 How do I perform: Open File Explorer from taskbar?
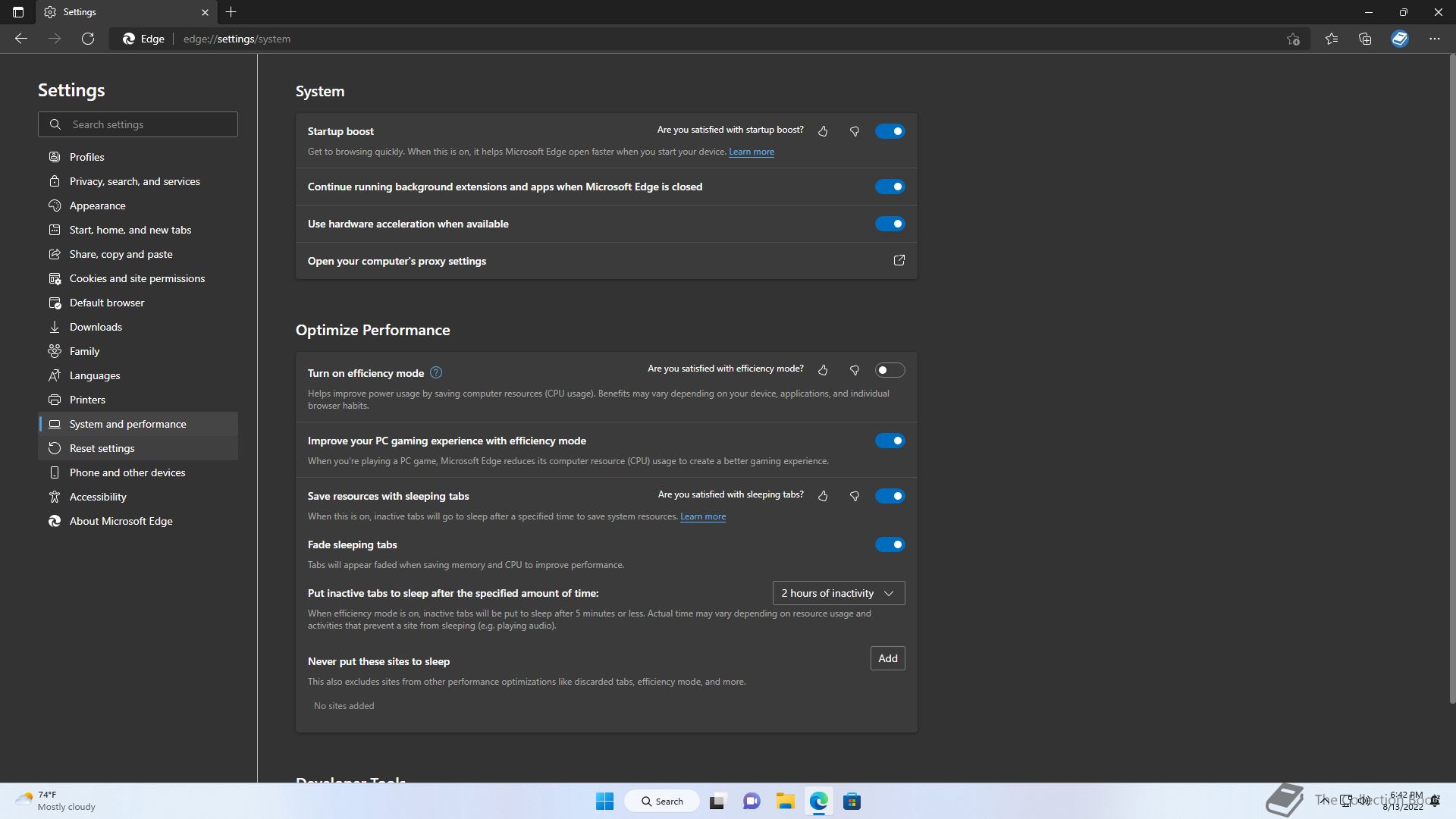pos(785,801)
